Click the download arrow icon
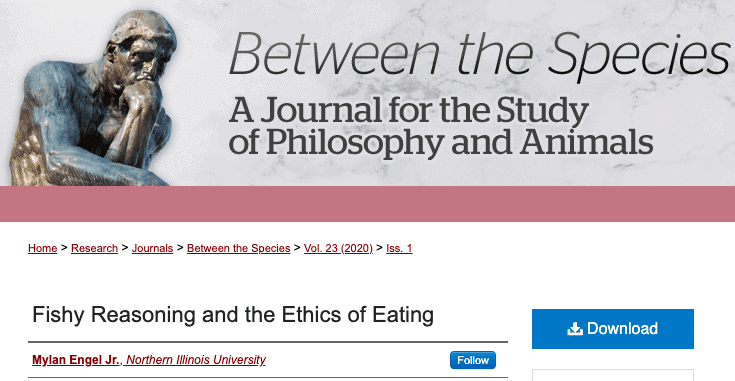 tap(575, 329)
